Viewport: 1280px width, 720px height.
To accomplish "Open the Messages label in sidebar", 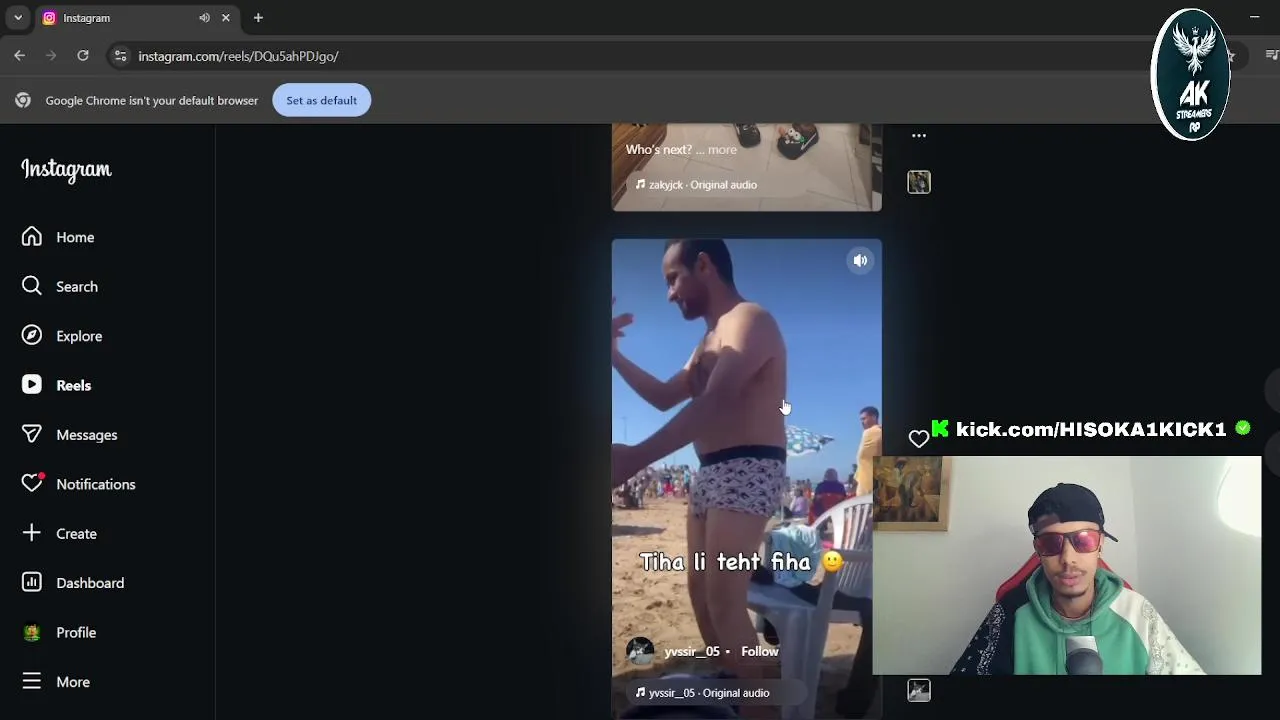I will (x=87, y=435).
